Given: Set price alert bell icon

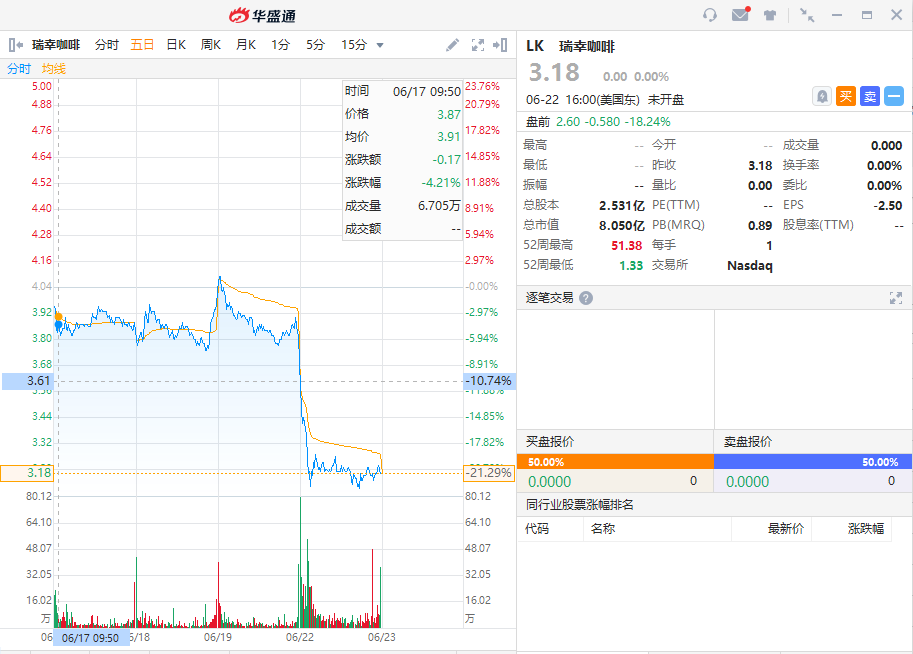Looking at the screenshot, I should pos(822,96).
